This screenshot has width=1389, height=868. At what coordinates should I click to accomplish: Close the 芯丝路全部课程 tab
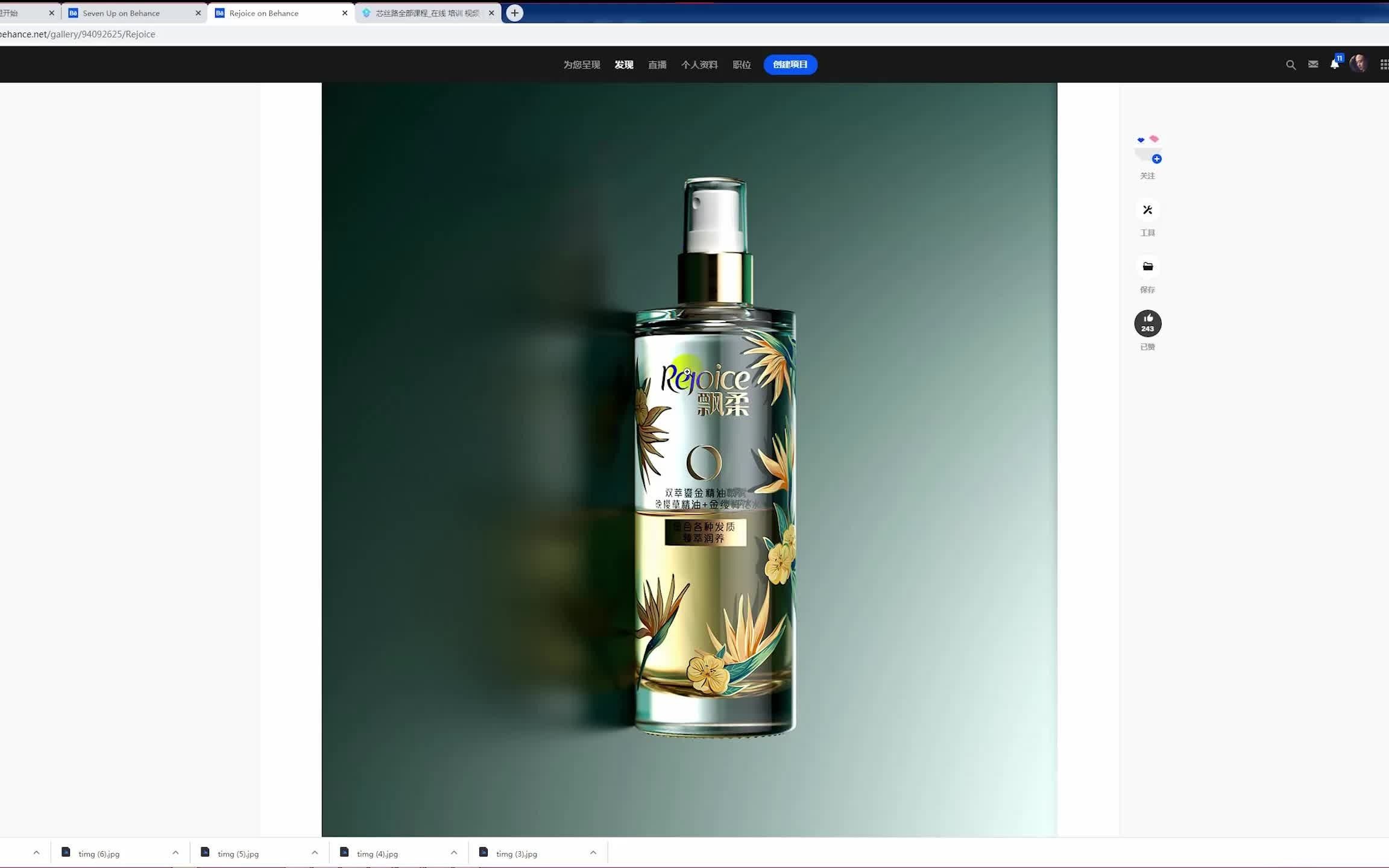point(491,13)
